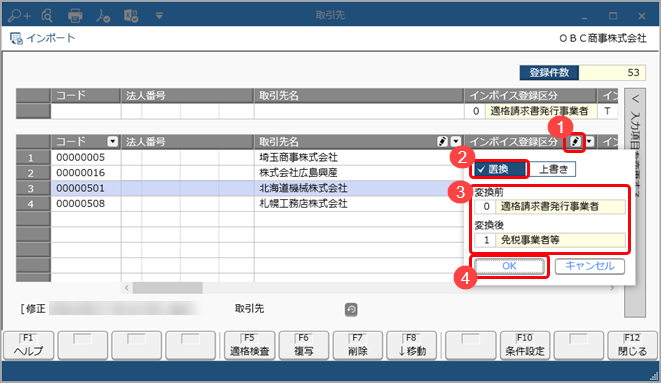Click the F8 ↓移動 button
661x383 pixels.
pos(412,345)
